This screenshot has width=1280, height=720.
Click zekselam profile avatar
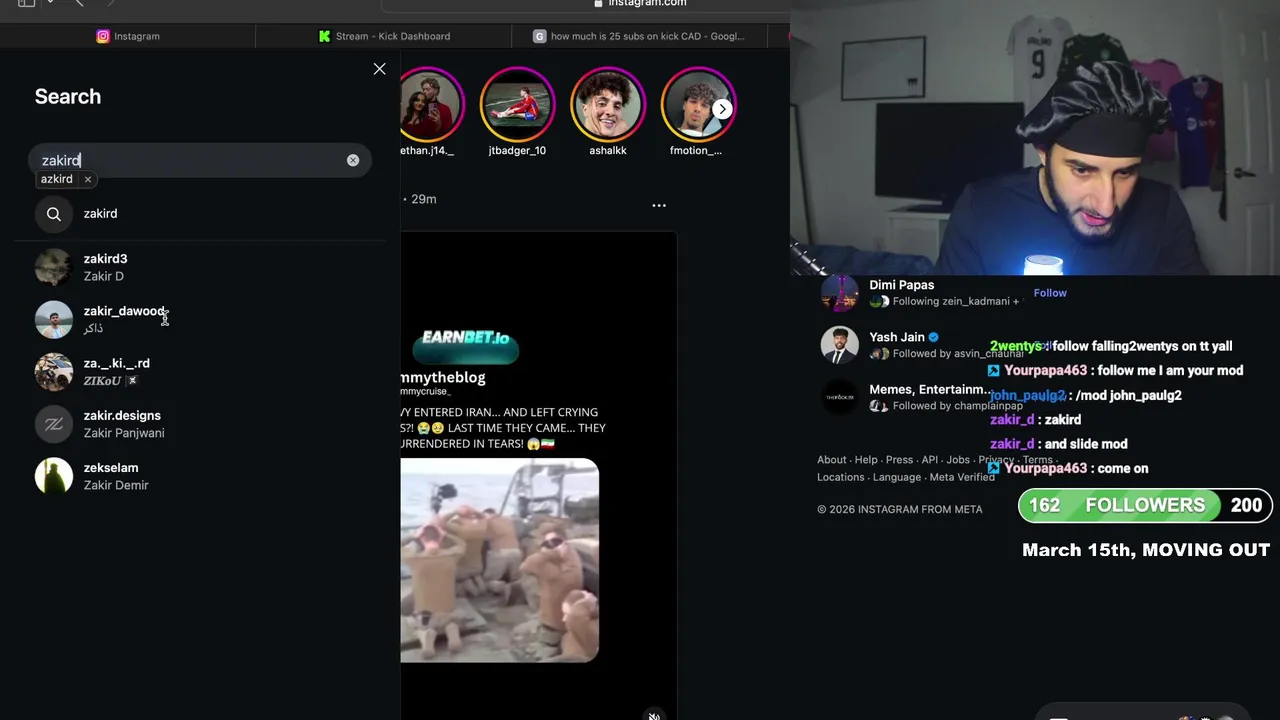click(54, 476)
